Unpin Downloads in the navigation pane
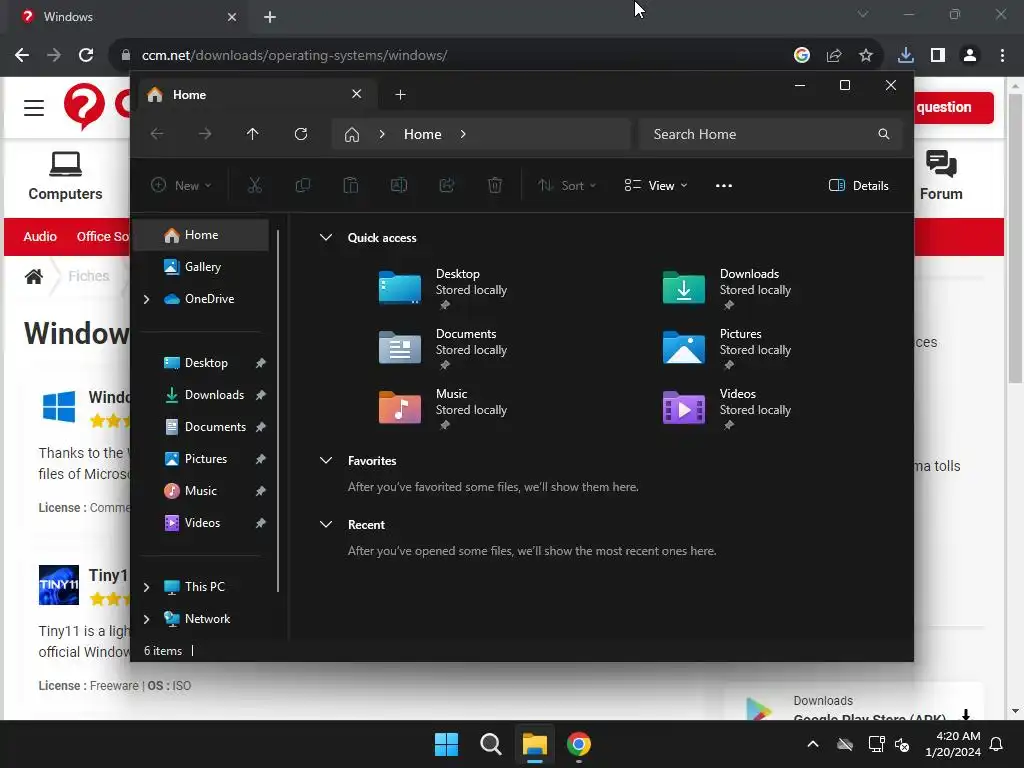The width and height of the screenshot is (1024, 768). coord(261,395)
